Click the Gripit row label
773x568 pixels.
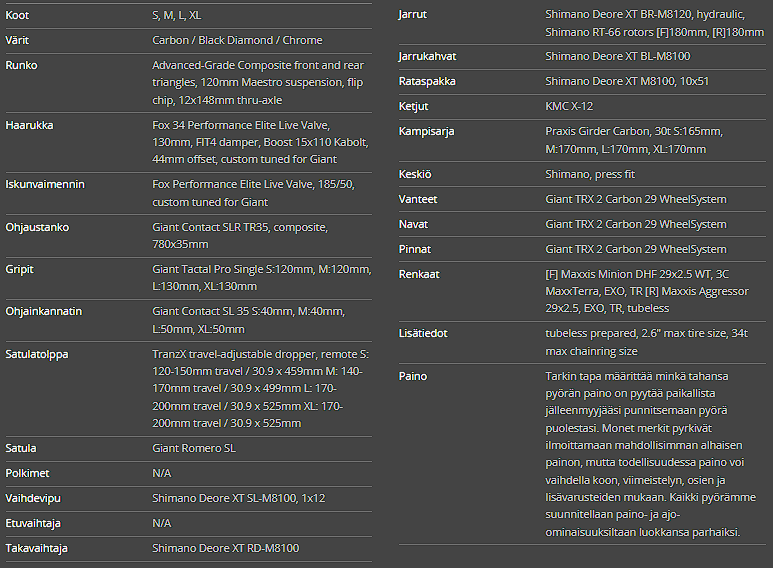point(21,269)
